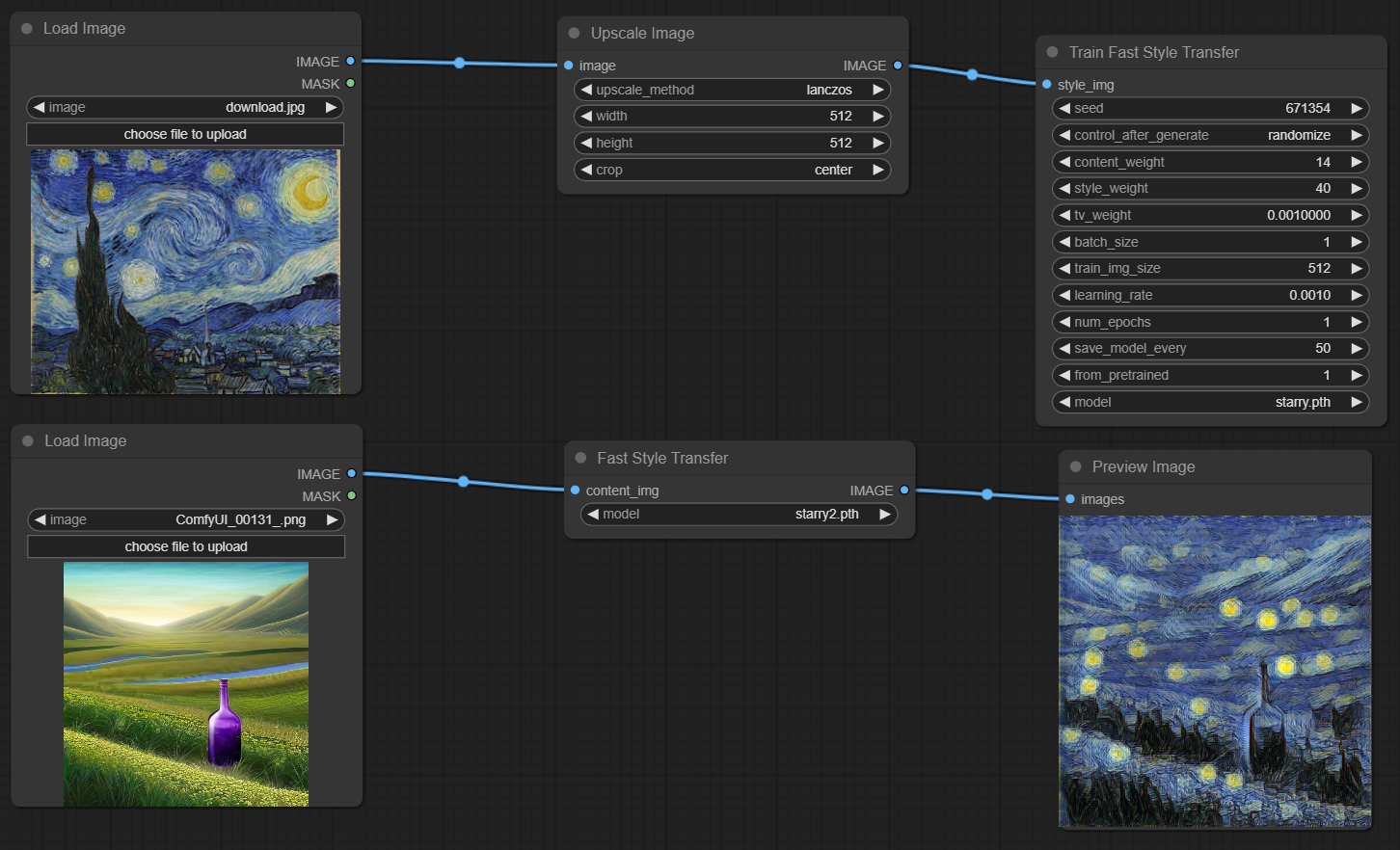This screenshot has width=1400, height=850.
Task: Increase the tv_weight value
Action: [x=1356, y=215]
